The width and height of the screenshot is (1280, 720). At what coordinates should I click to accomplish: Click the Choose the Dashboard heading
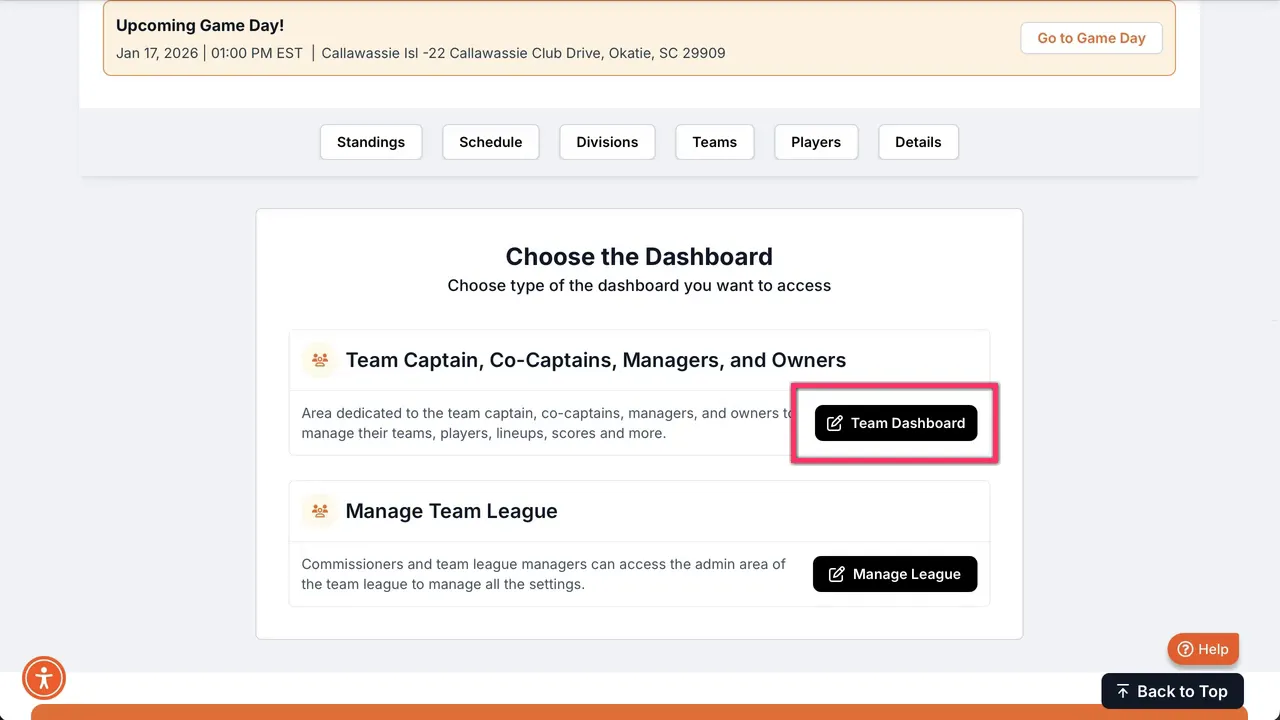639,257
